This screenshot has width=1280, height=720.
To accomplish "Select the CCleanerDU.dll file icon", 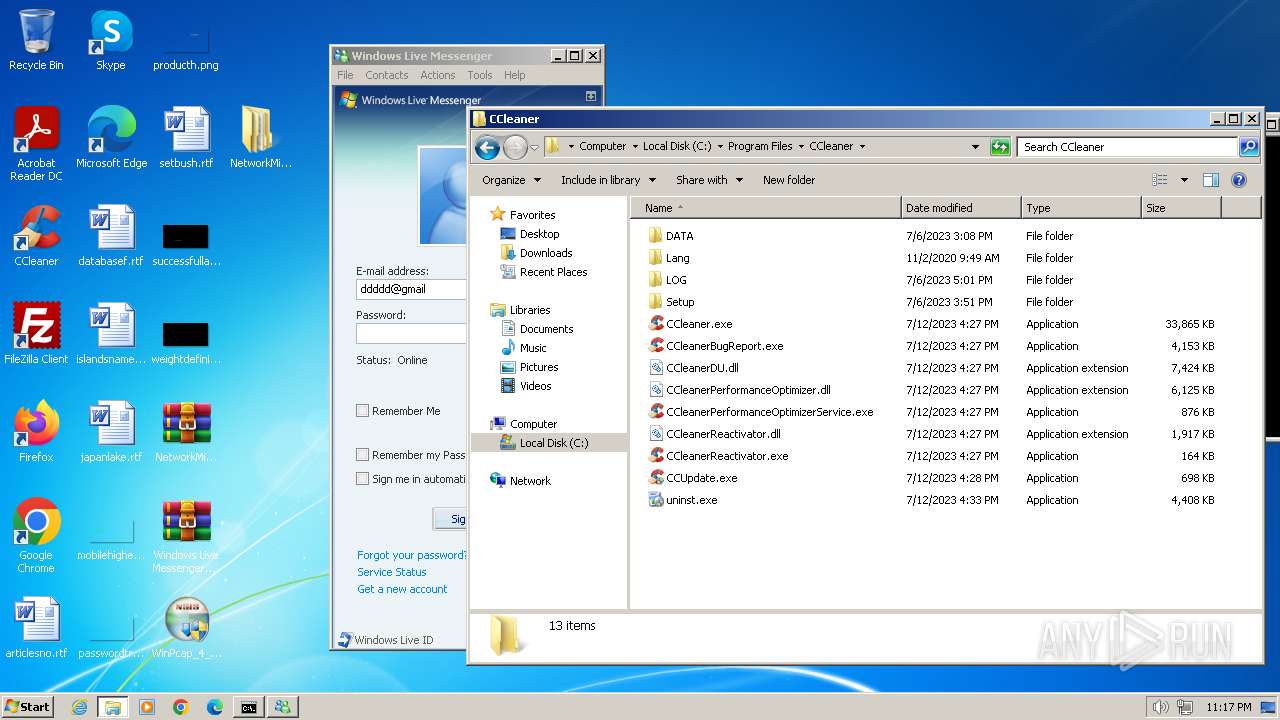I will tap(656, 368).
